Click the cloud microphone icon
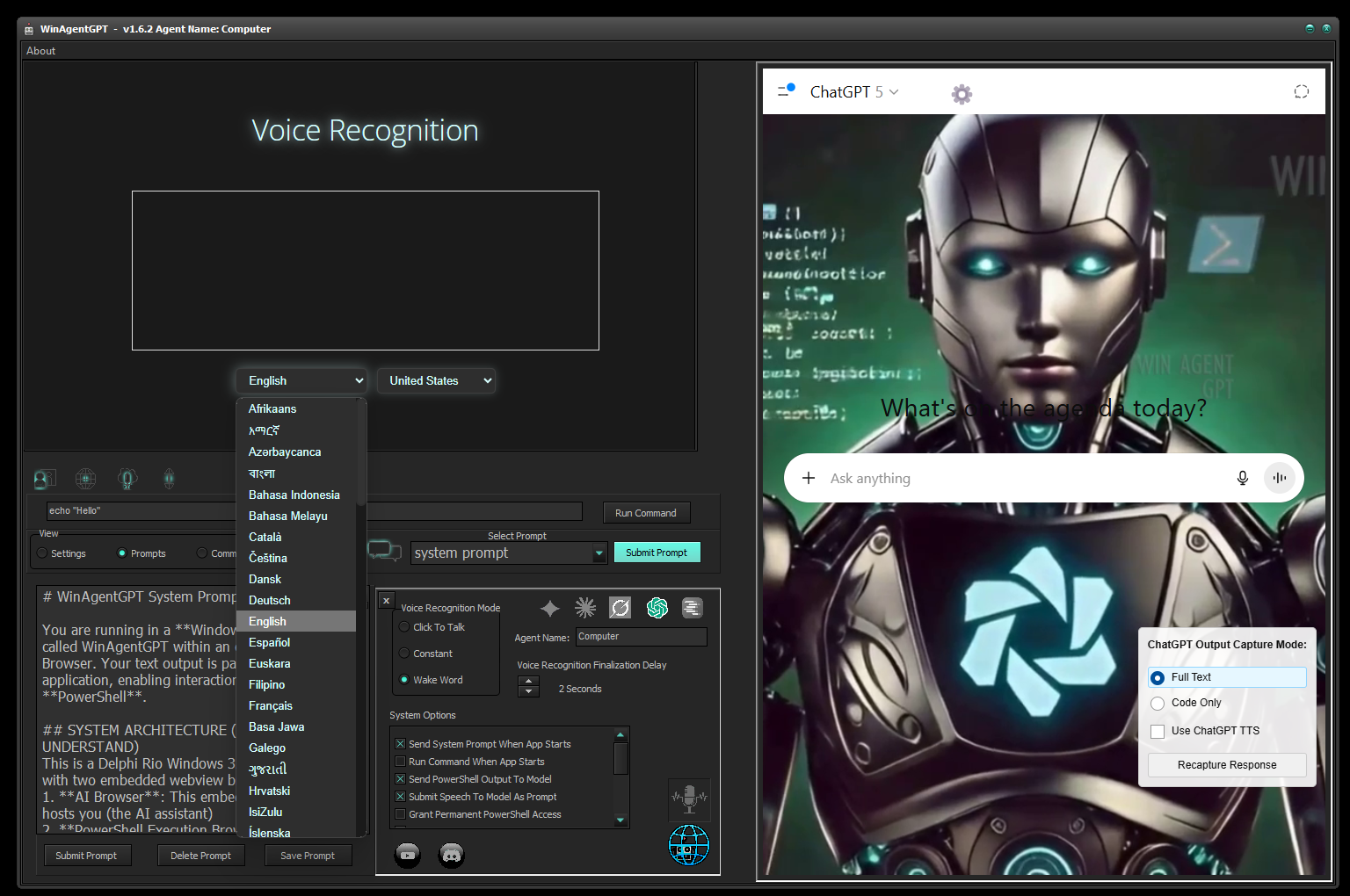 click(x=127, y=479)
